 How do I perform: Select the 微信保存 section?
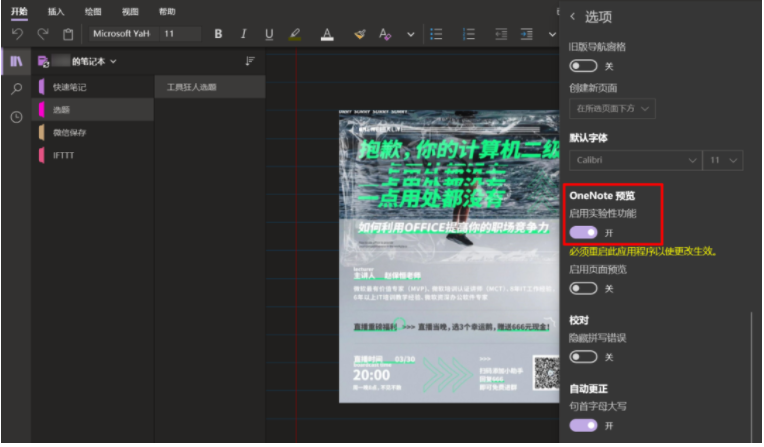point(93,133)
